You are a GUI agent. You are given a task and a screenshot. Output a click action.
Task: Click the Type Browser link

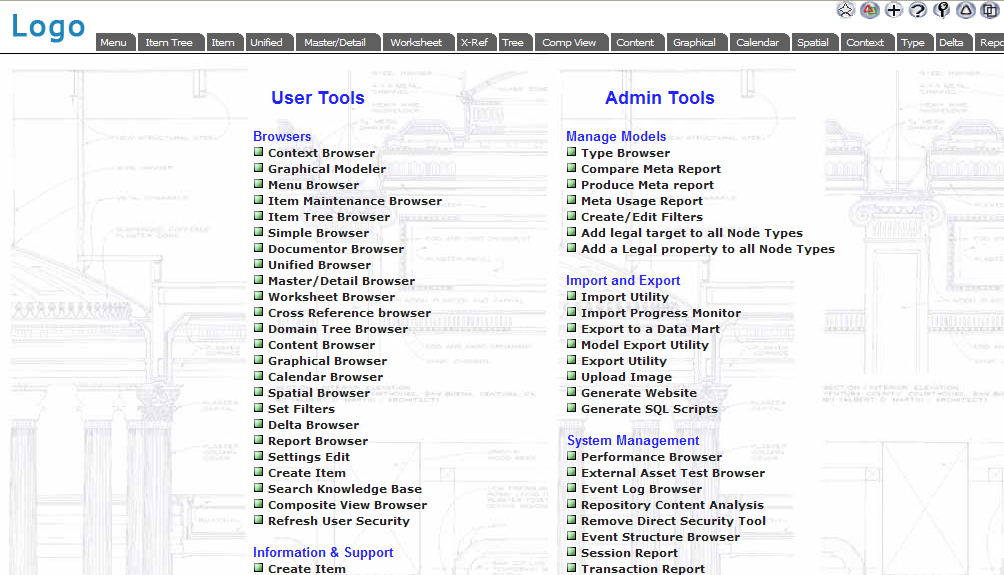625,153
